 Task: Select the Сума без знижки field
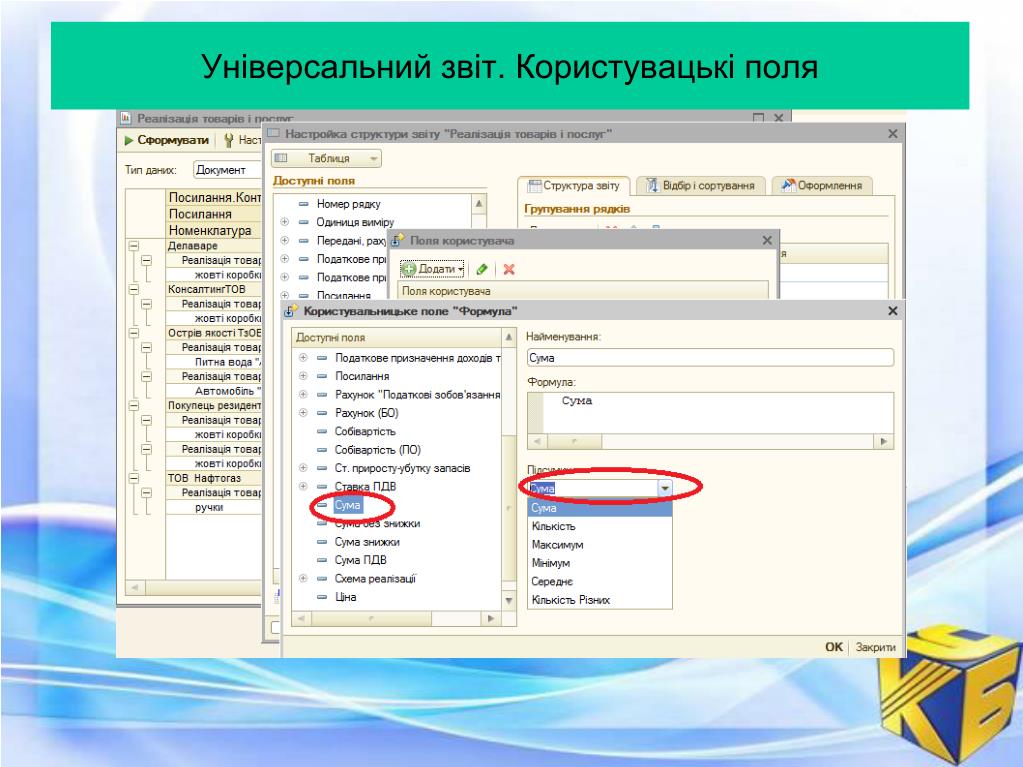[x=377, y=524]
